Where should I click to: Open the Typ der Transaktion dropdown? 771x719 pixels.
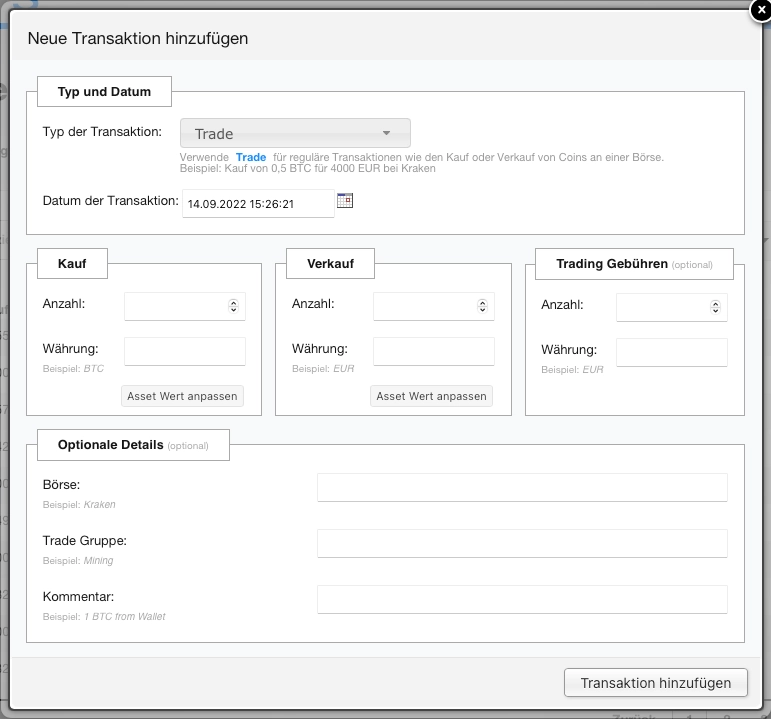[x=295, y=133]
